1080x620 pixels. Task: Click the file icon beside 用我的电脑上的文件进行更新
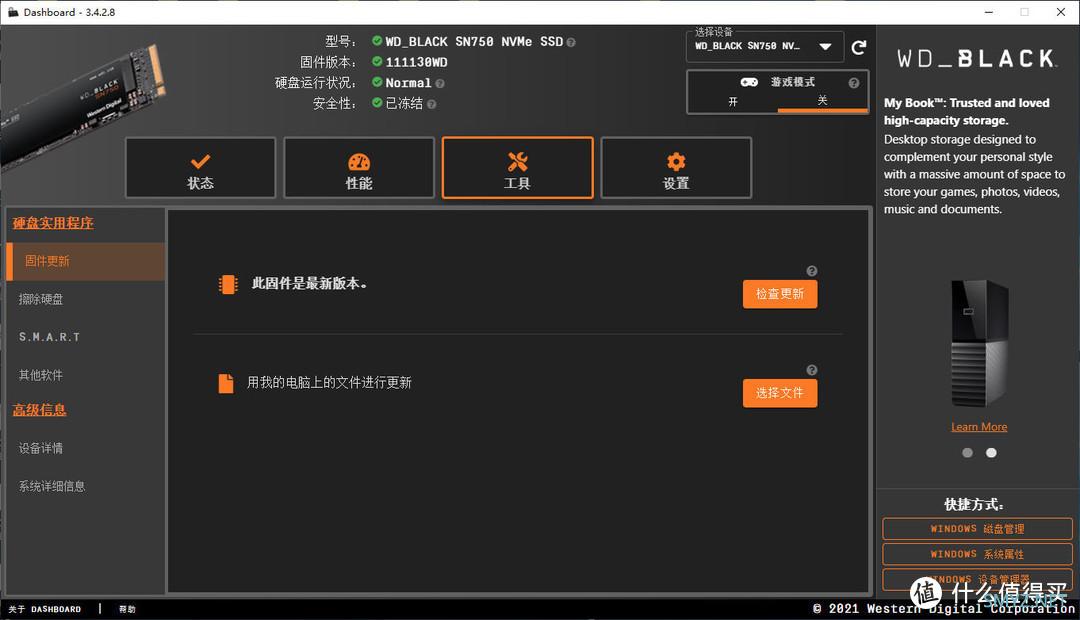click(x=226, y=383)
